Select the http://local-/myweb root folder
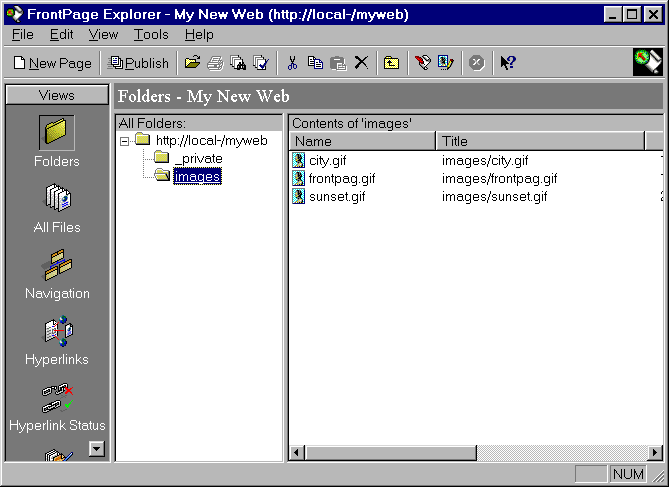The width and height of the screenshot is (669, 487). point(212,140)
